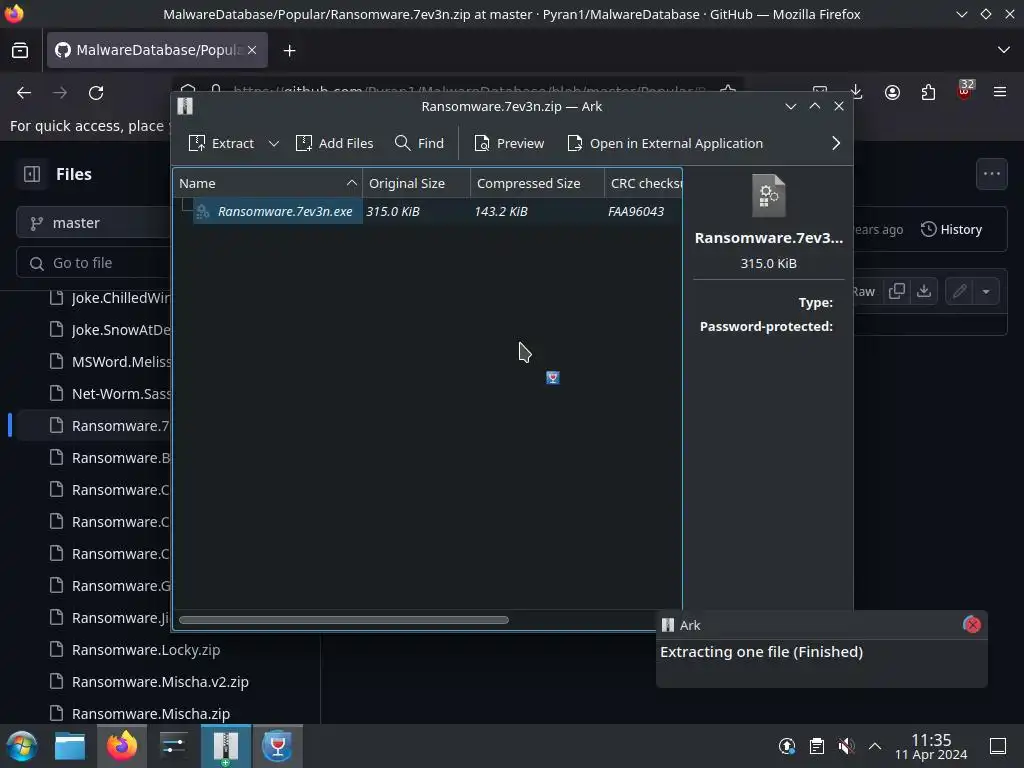Download raw file icon on GitHub
The height and width of the screenshot is (768, 1024).
pos(923,291)
